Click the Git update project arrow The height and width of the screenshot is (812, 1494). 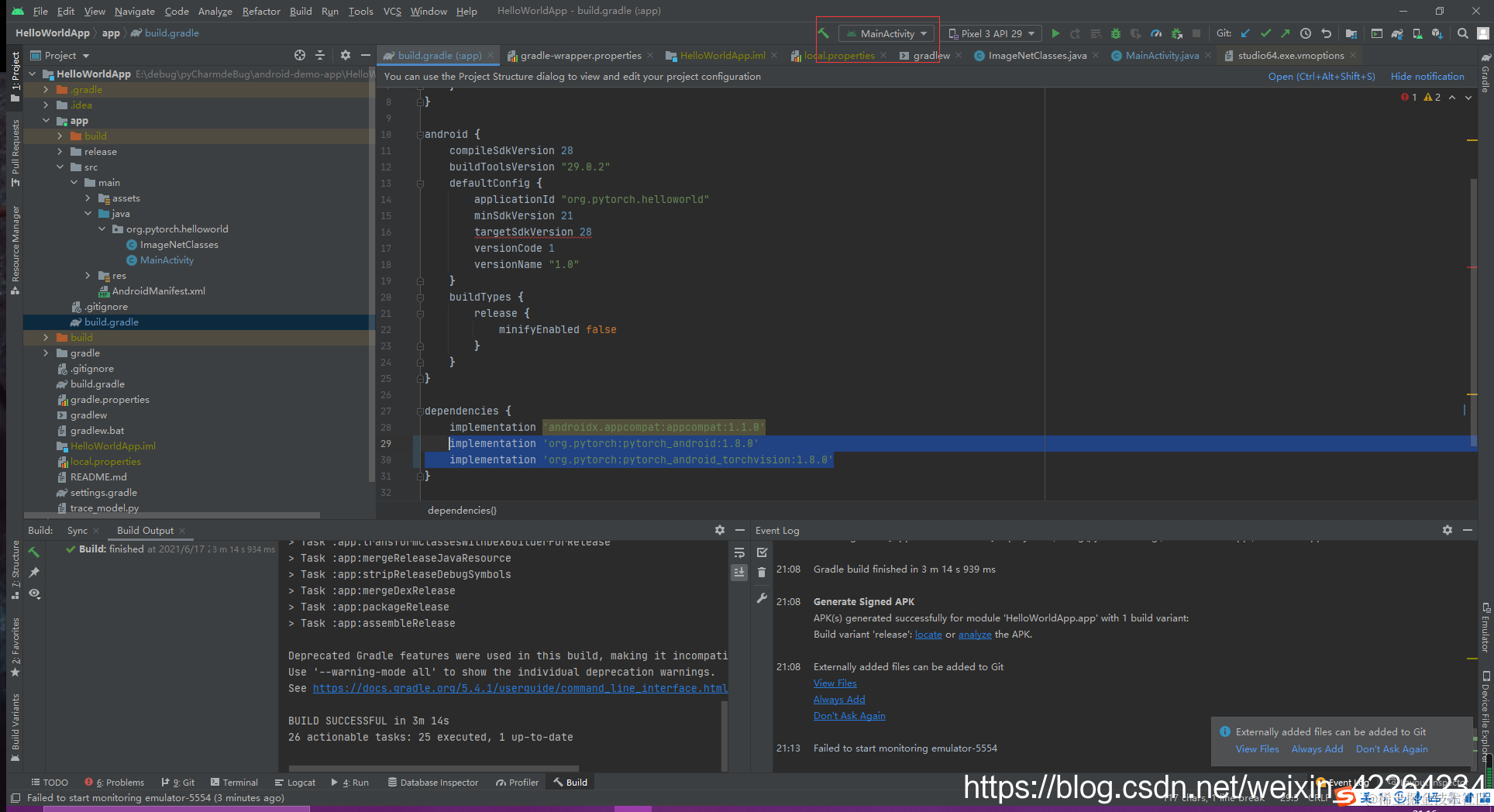tap(1245, 33)
